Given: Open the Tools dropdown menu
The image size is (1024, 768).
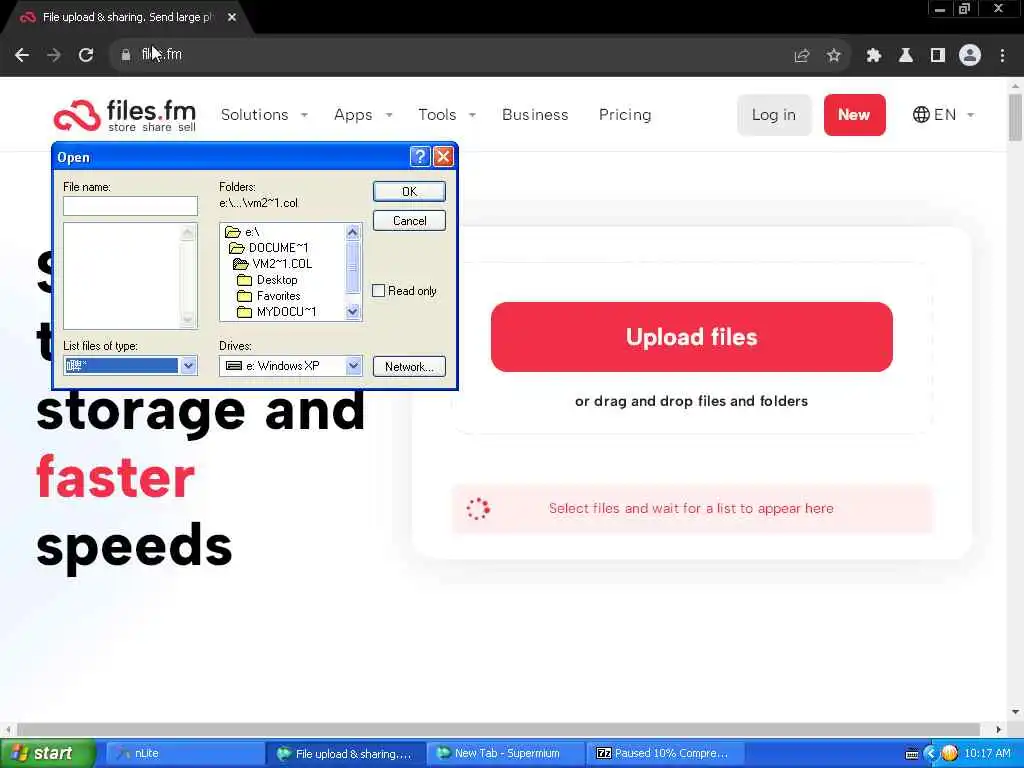Looking at the screenshot, I should 447,115.
